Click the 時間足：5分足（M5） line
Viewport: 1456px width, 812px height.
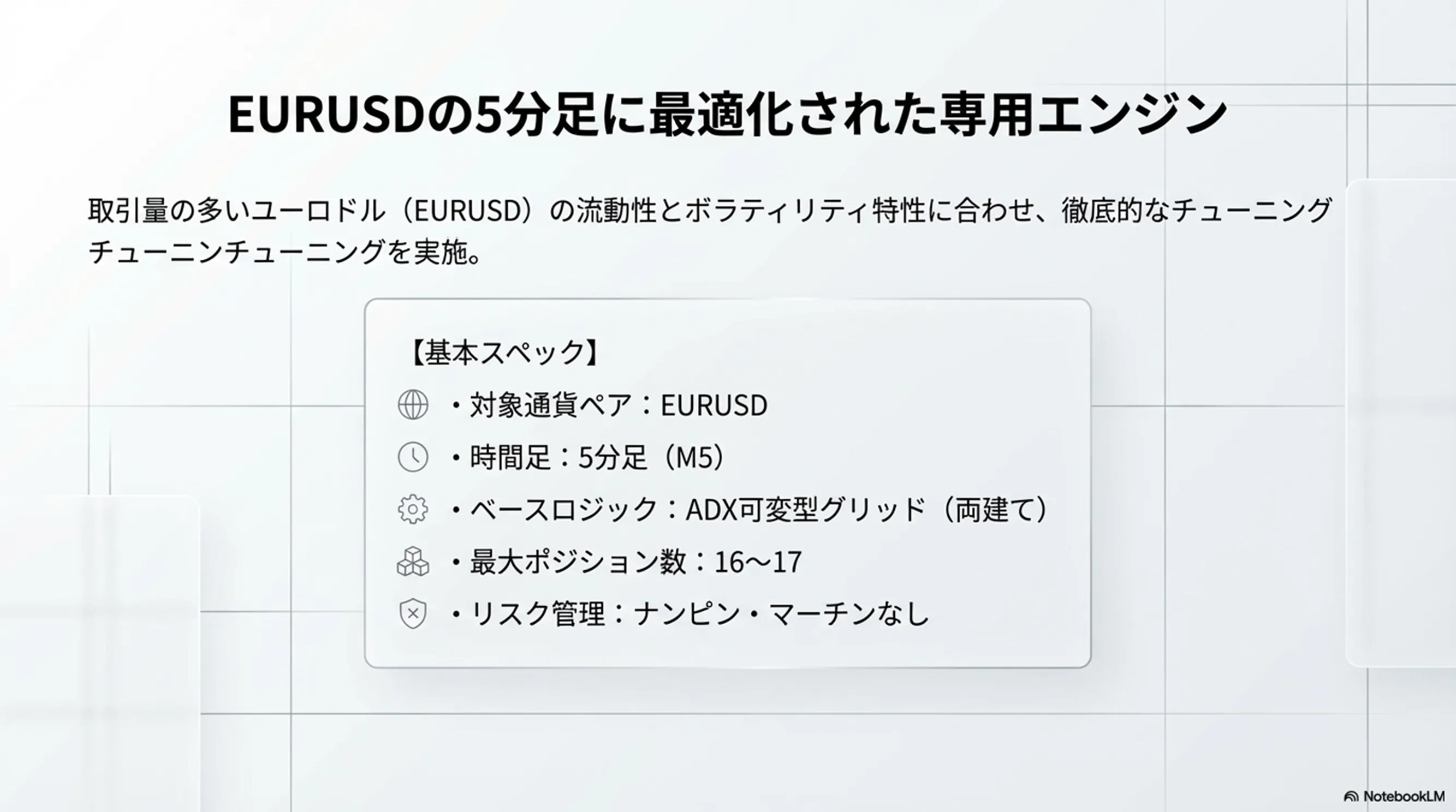[596, 457]
